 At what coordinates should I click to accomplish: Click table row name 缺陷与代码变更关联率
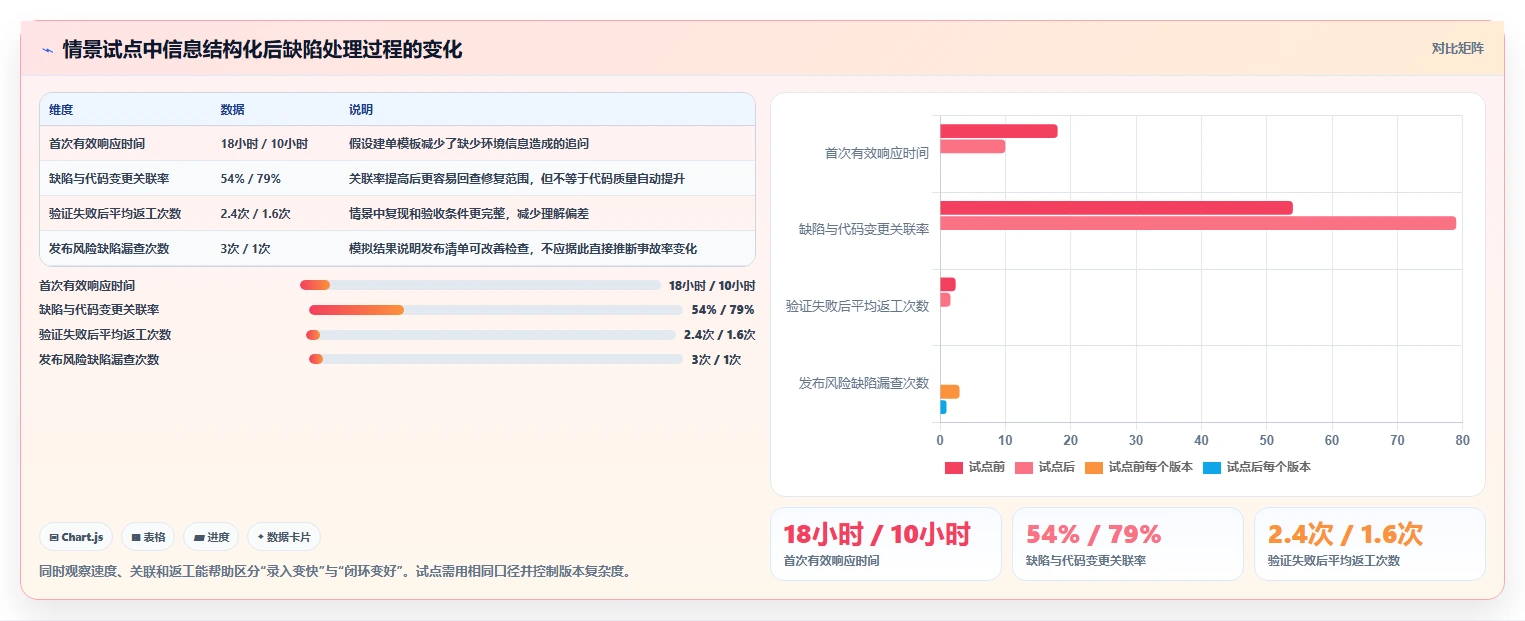tap(109, 179)
